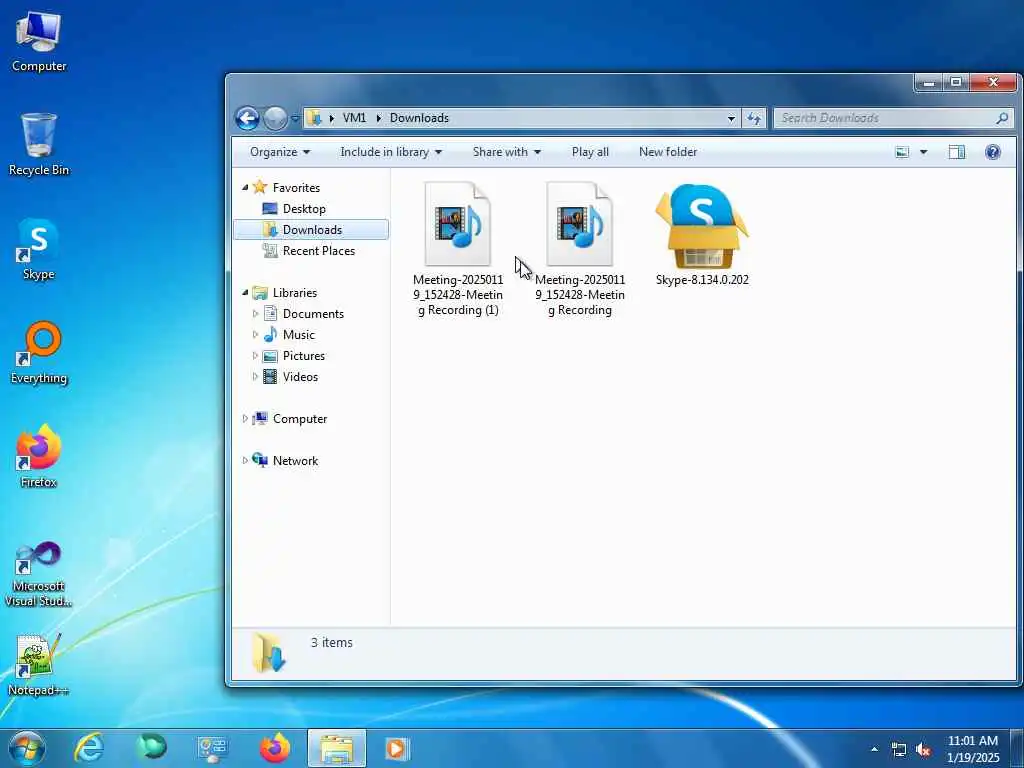Expand the Computer tree node
The height and width of the screenshot is (768, 1024).
click(245, 419)
